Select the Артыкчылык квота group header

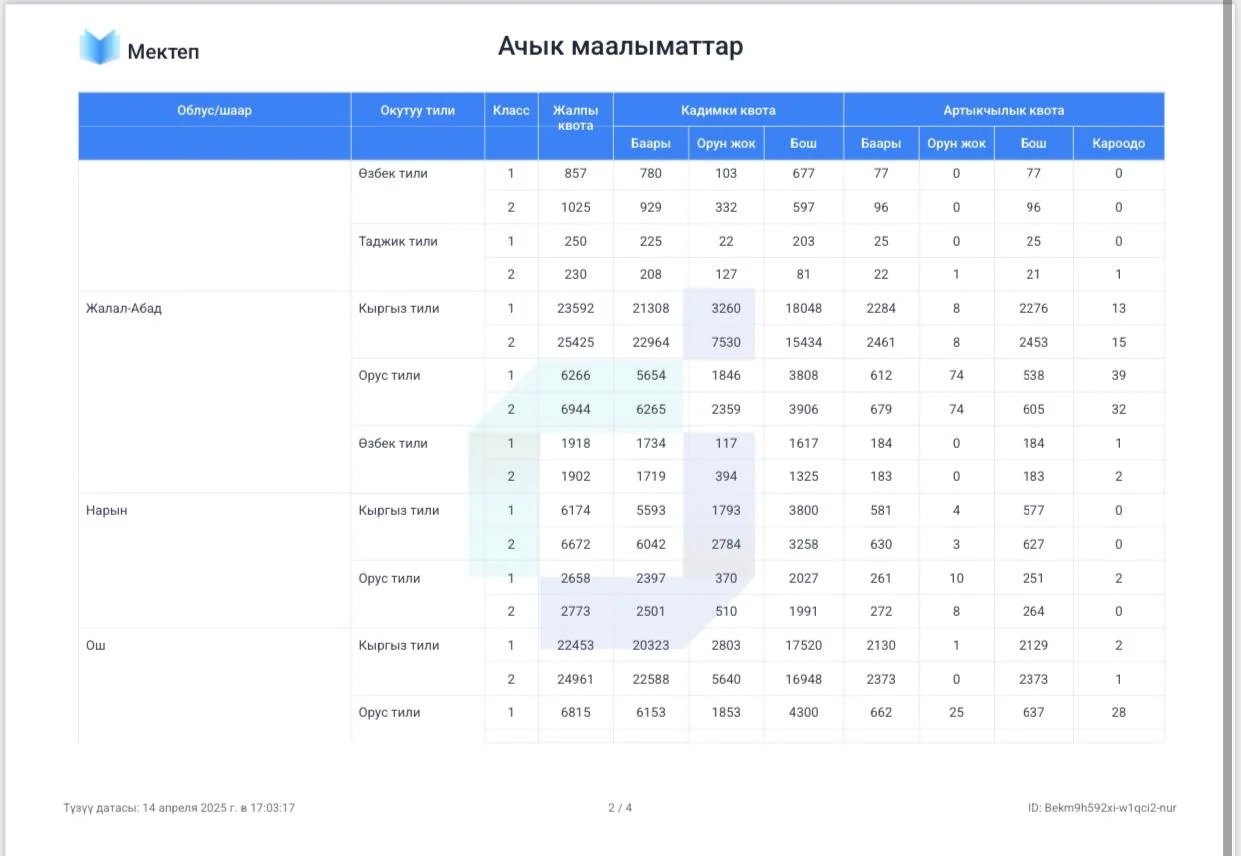click(x=1003, y=110)
